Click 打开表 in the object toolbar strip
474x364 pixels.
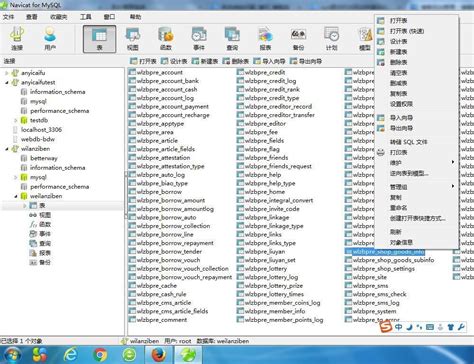pos(143,61)
